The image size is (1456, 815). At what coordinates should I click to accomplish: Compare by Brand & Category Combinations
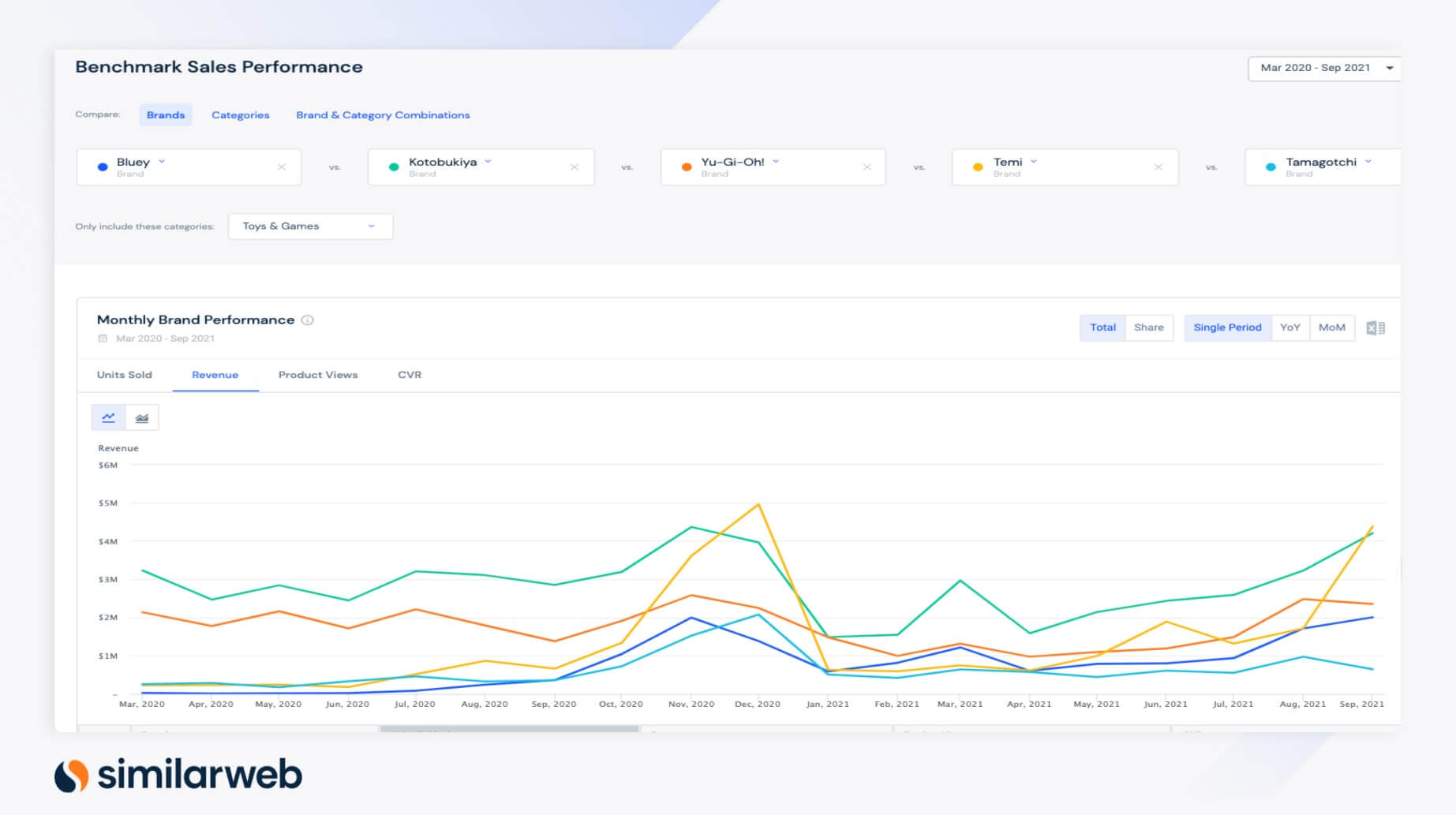pyautogui.click(x=383, y=115)
